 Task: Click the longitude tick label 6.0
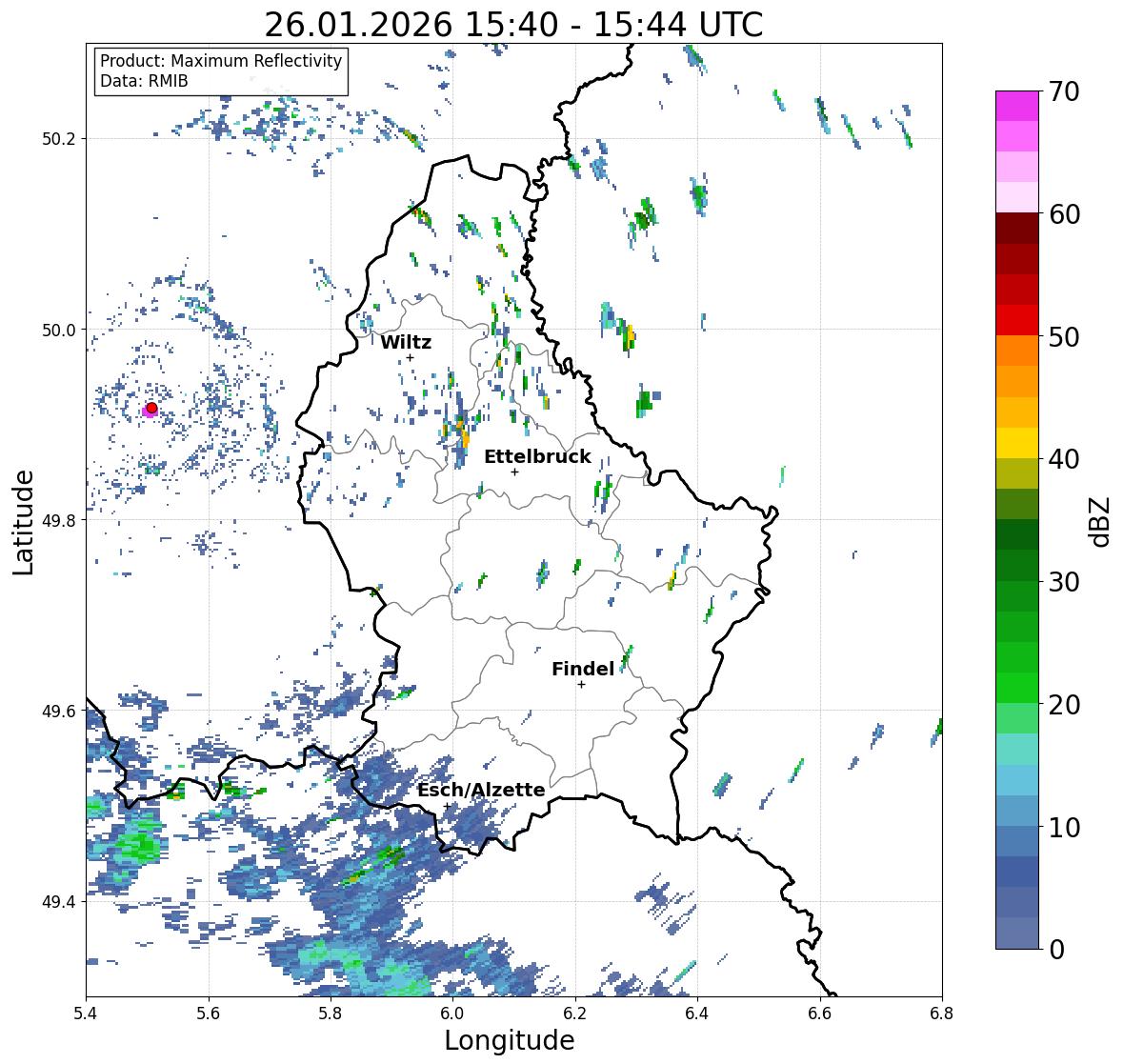(x=452, y=1014)
